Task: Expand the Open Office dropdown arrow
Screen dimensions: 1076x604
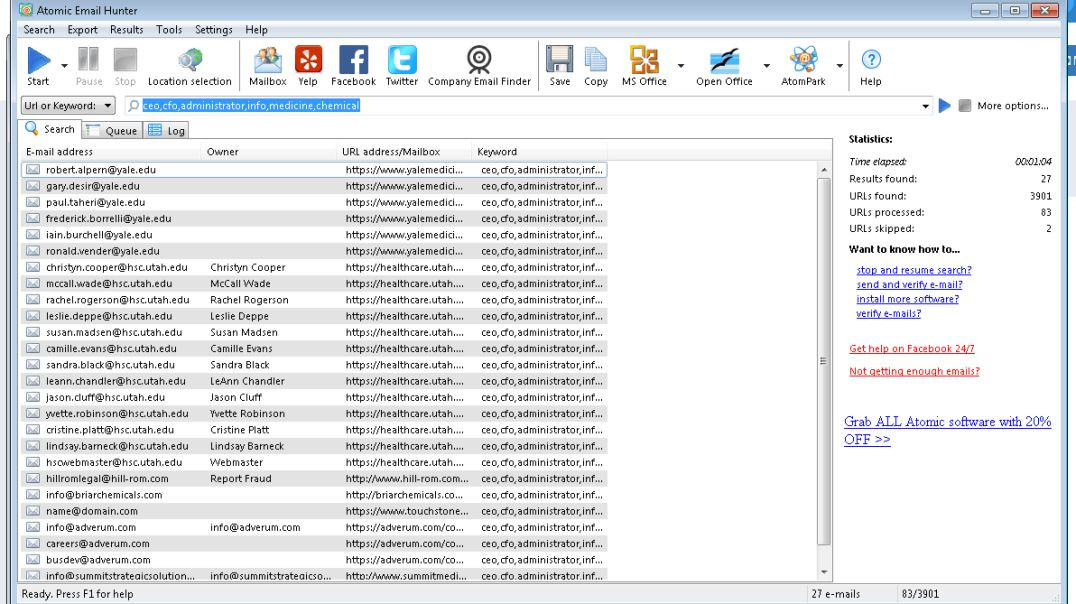Action: tap(767, 66)
